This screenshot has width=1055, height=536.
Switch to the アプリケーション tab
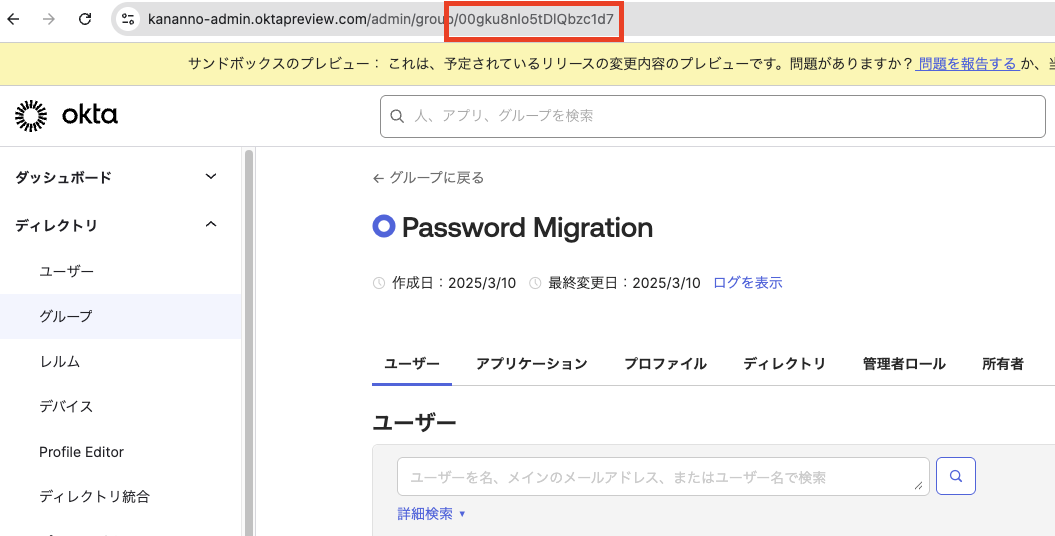pos(531,364)
